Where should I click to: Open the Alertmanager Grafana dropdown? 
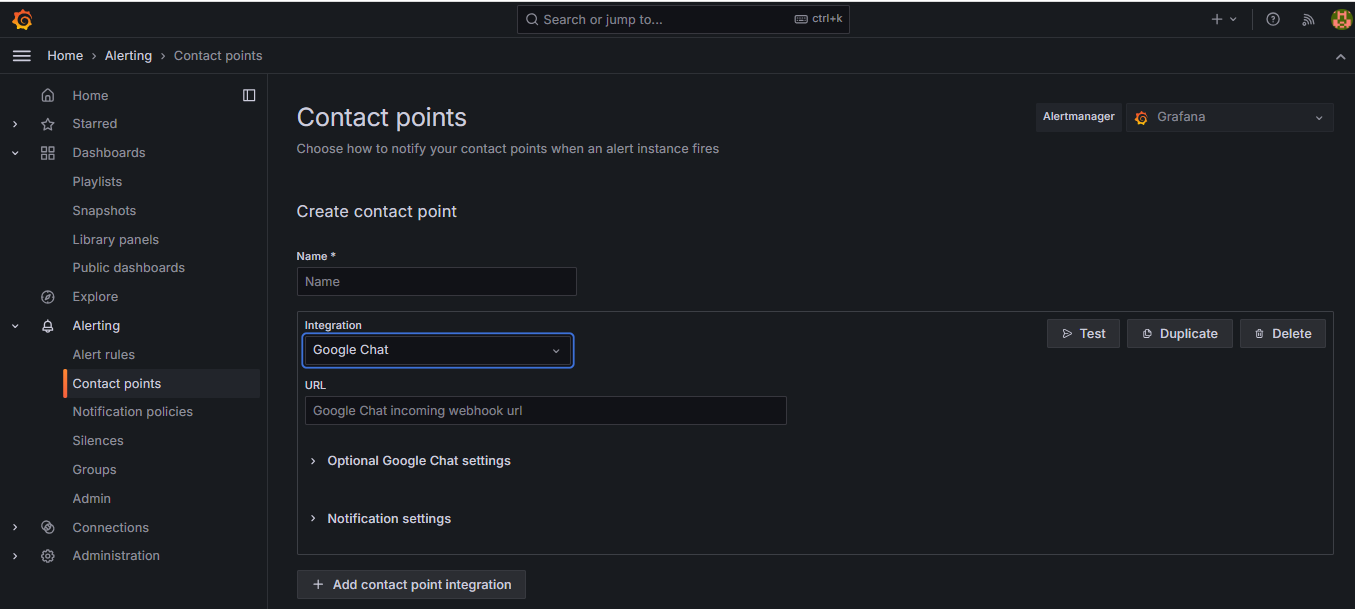coord(1229,117)
